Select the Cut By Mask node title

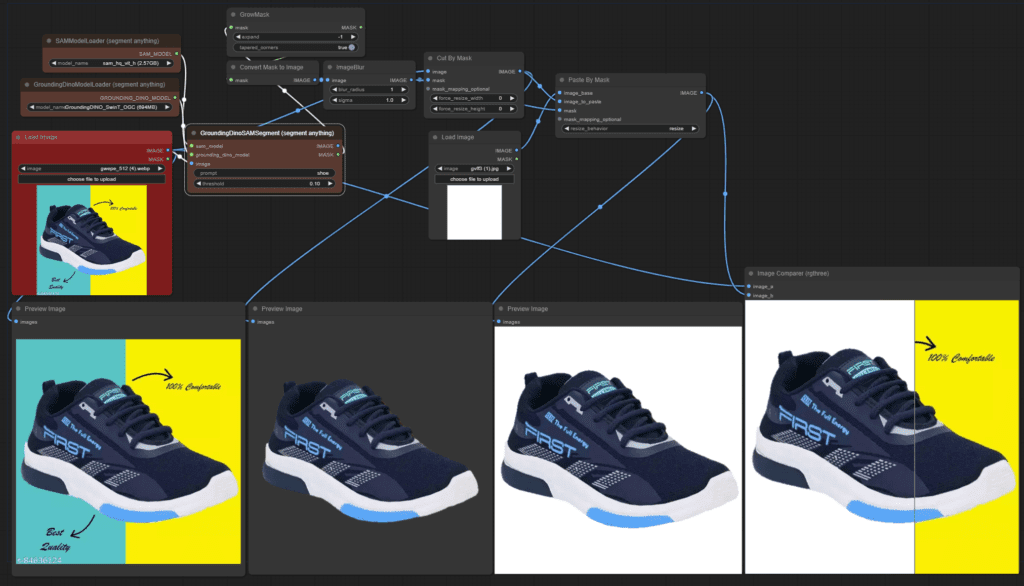(x=454, y=58)
